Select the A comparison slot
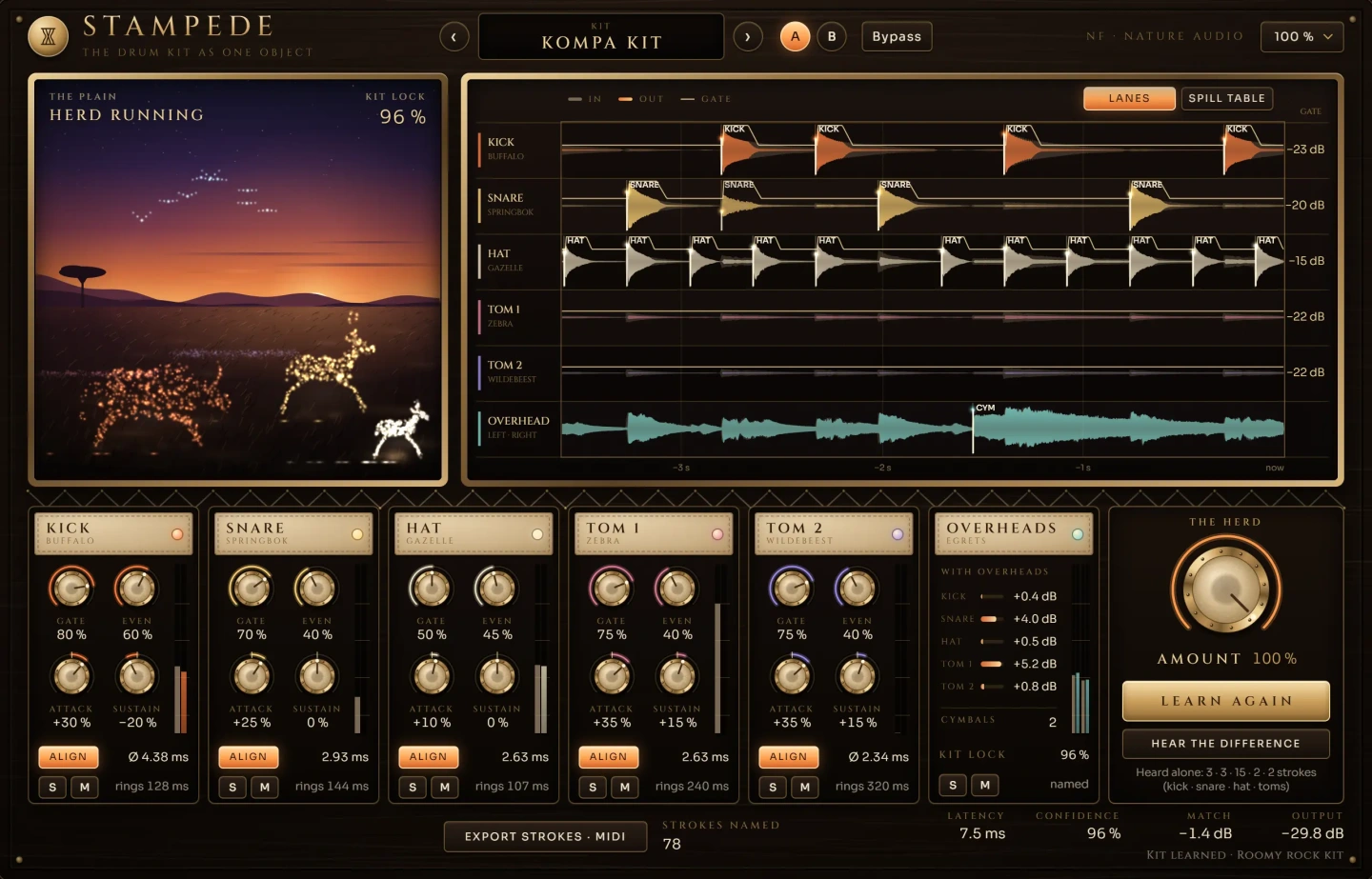 [x=796, y=36]
